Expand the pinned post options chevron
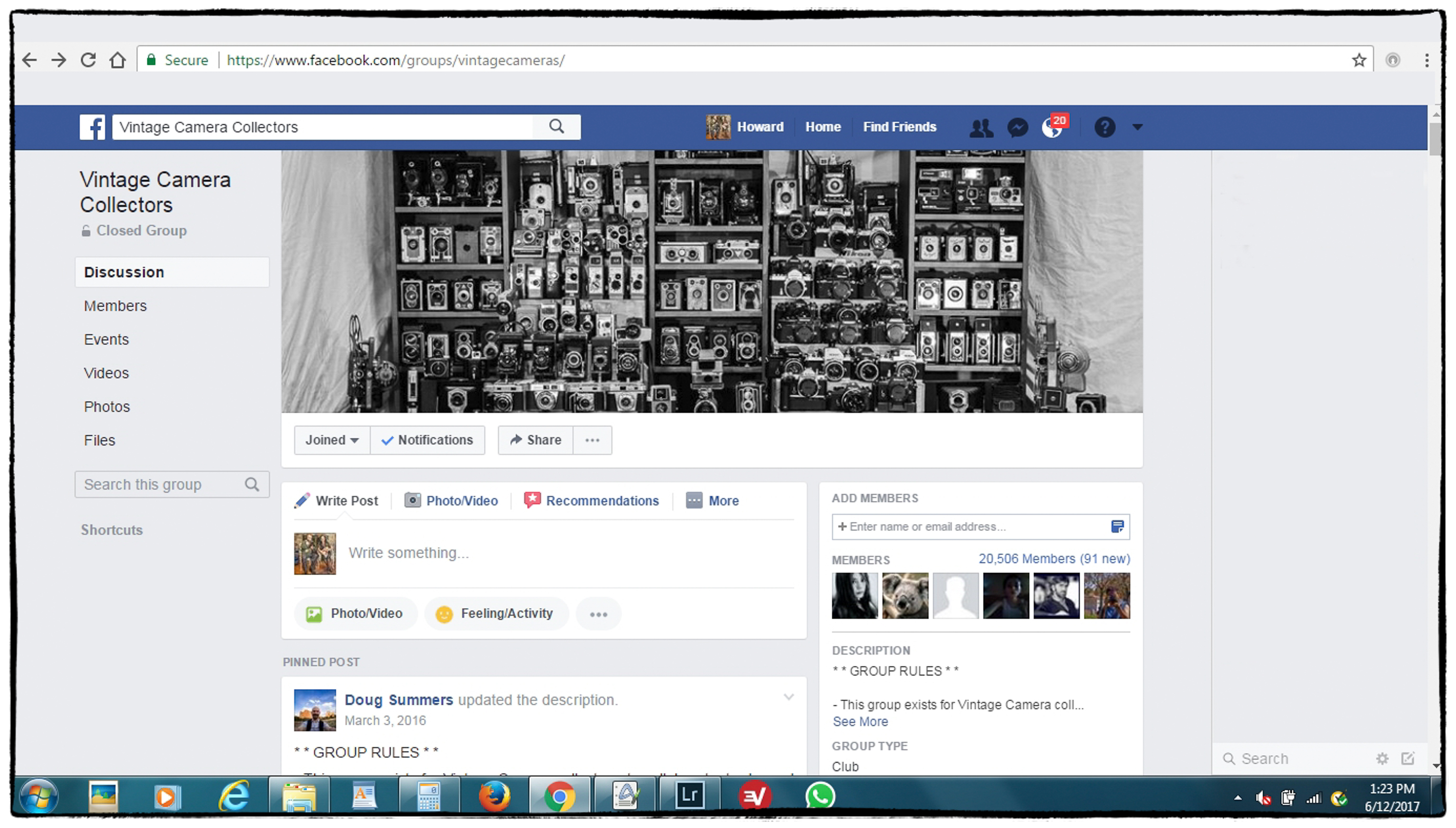 coord(788,697)
